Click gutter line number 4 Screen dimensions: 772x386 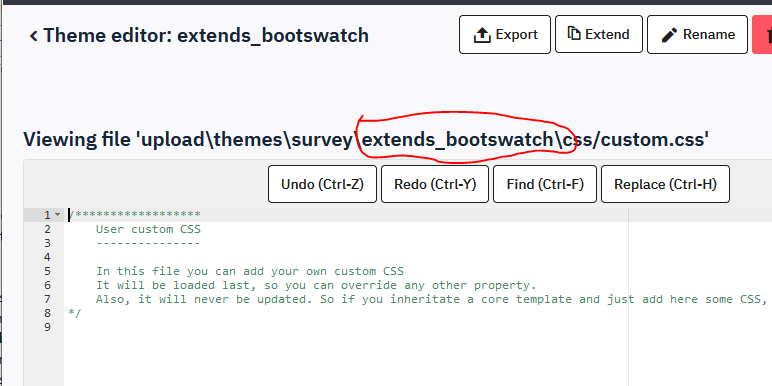47,257
